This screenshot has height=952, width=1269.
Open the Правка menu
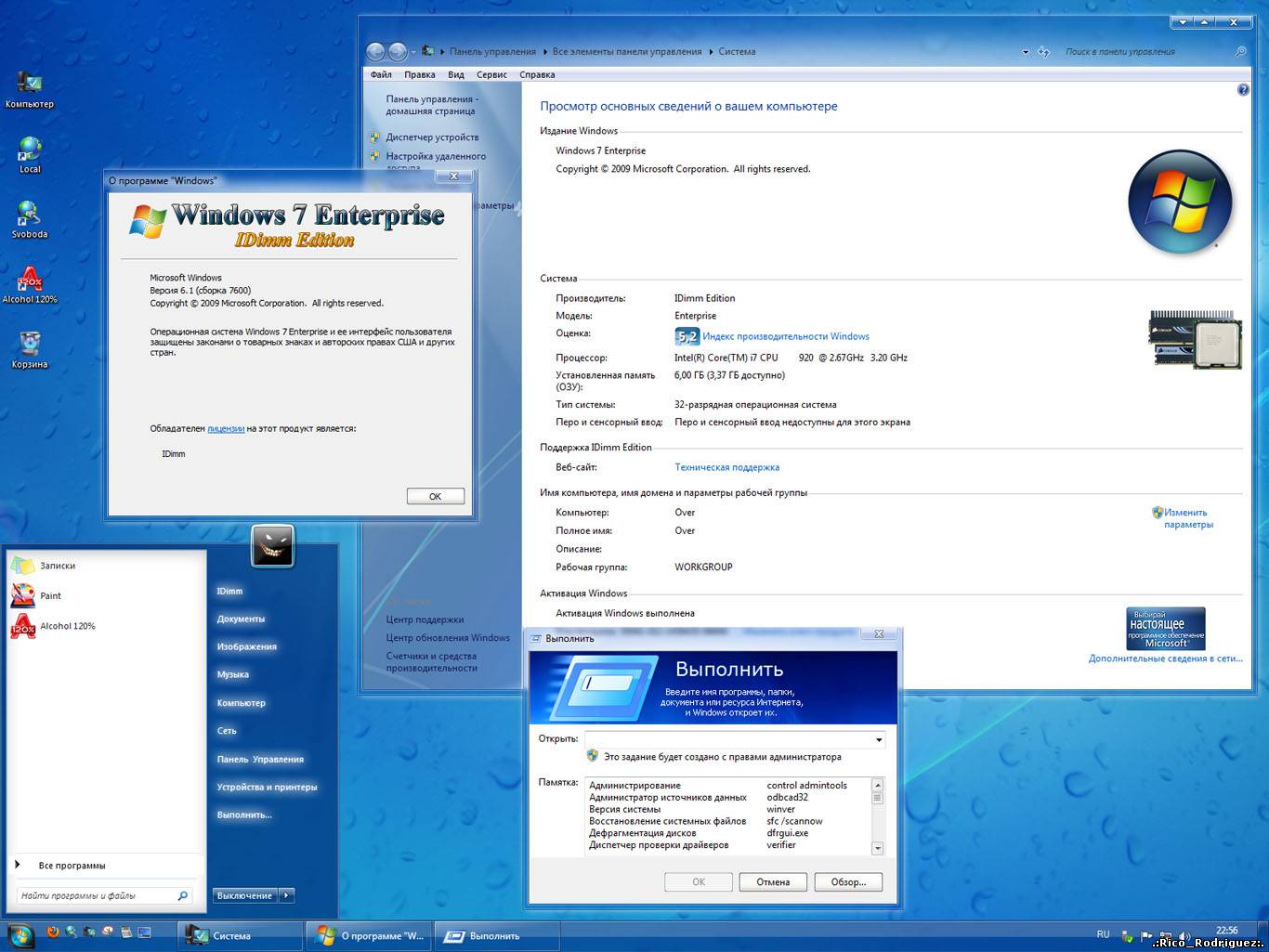[x=420, y=74]
